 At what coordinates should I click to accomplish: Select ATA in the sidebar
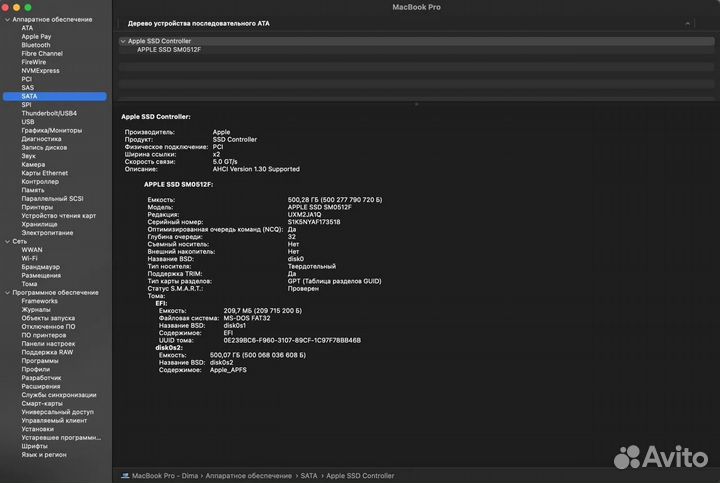pyautogui.click(x=27, y=28)
